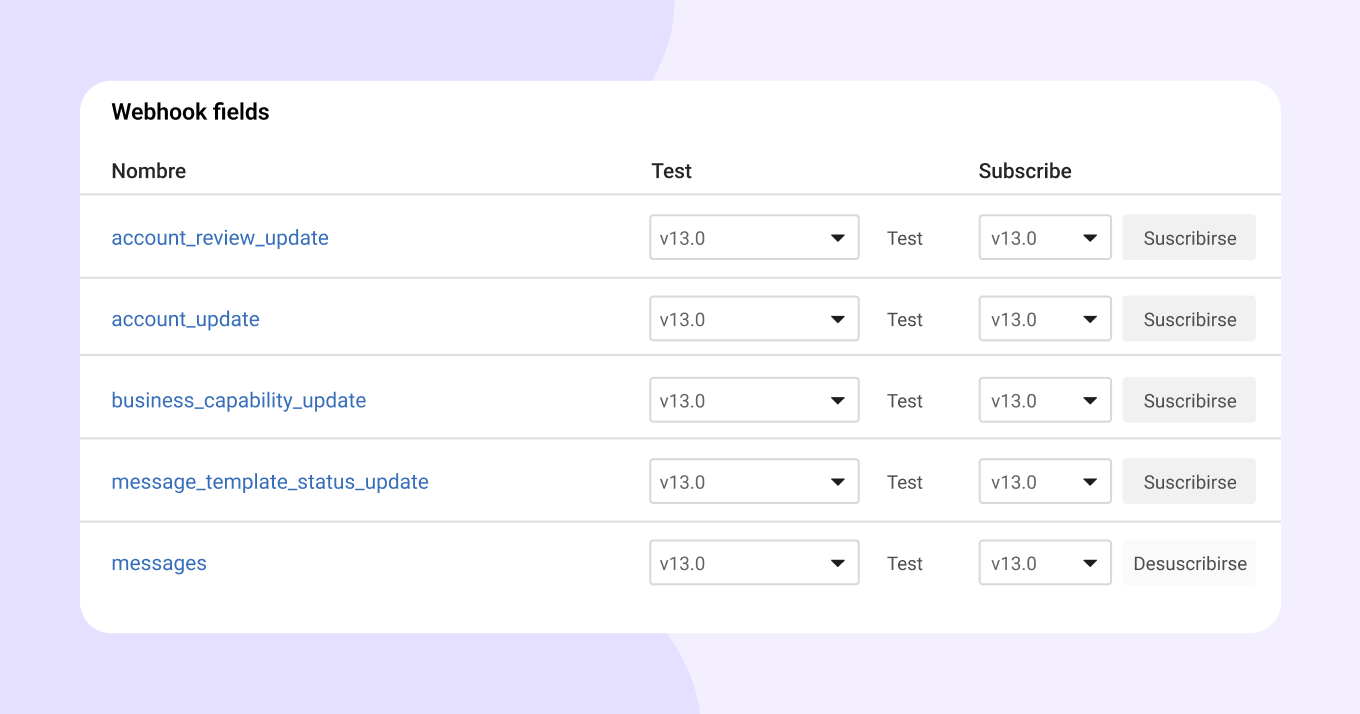Screen dimensions: 1360x714
Task: Open the message_template_status_update field link
Action: click(270, 482)
